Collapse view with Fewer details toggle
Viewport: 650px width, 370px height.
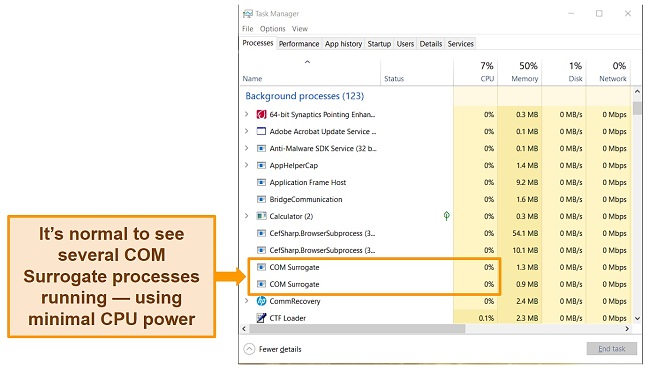[x=273, y=349]
